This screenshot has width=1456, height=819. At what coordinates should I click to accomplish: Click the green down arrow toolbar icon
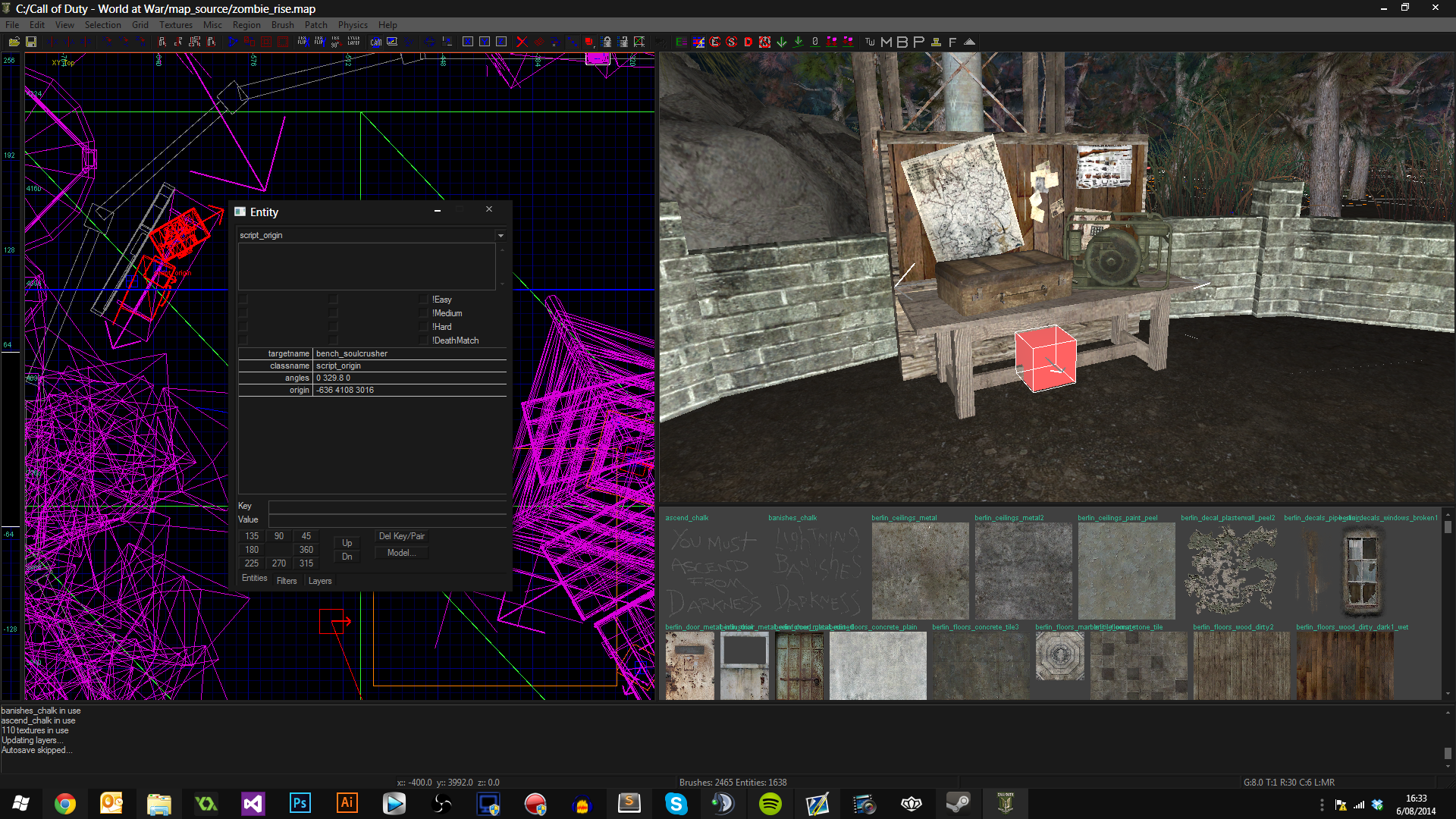pos(781,42)
